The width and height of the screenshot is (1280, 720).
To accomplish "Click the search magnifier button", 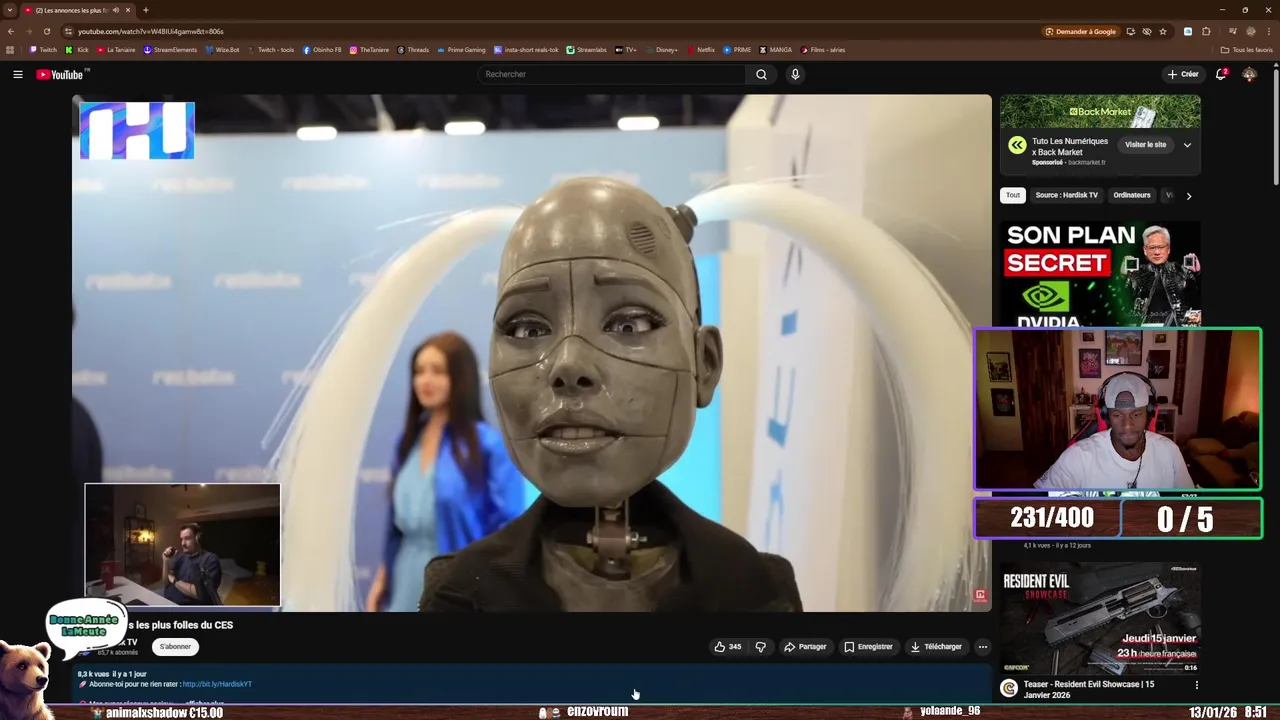I will pyautogui.click(x=761, y=74).
